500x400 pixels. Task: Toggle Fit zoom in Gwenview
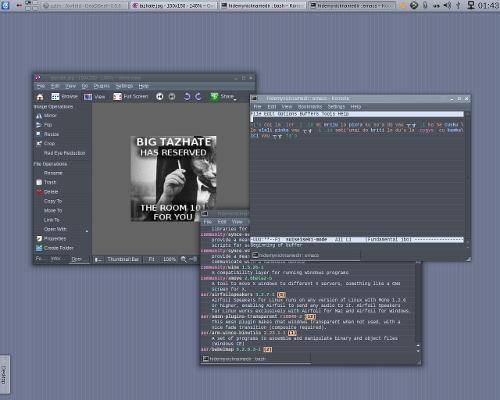151,259
